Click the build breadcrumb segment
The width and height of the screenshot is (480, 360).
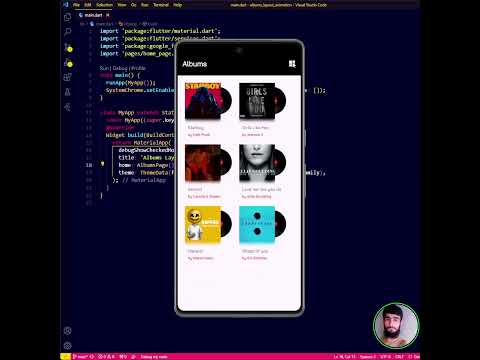click(x=149, y=24)
